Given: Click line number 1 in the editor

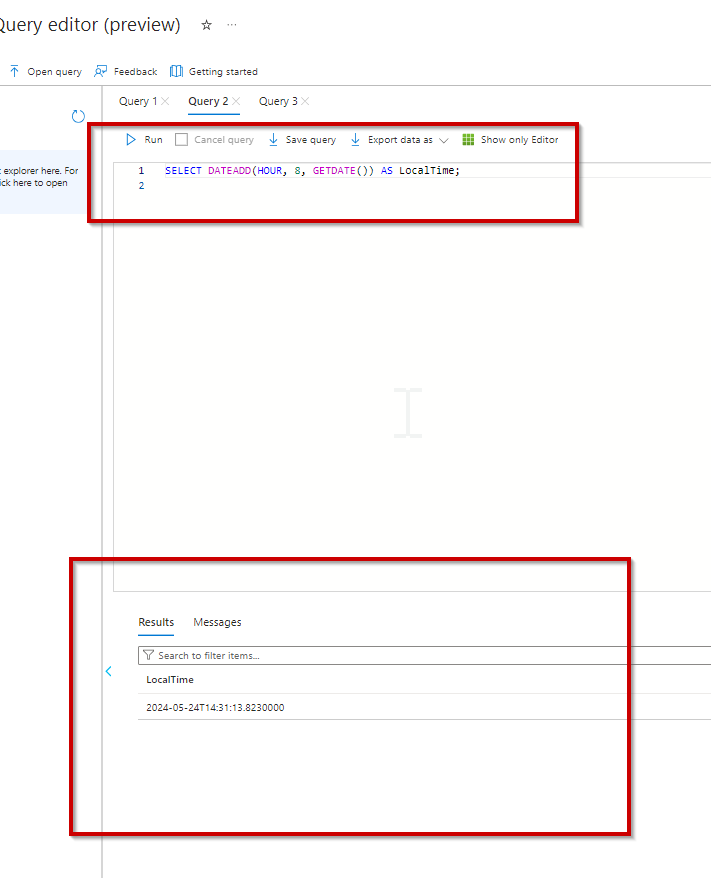Looking at the screenshot, I should tap(141, 170).
